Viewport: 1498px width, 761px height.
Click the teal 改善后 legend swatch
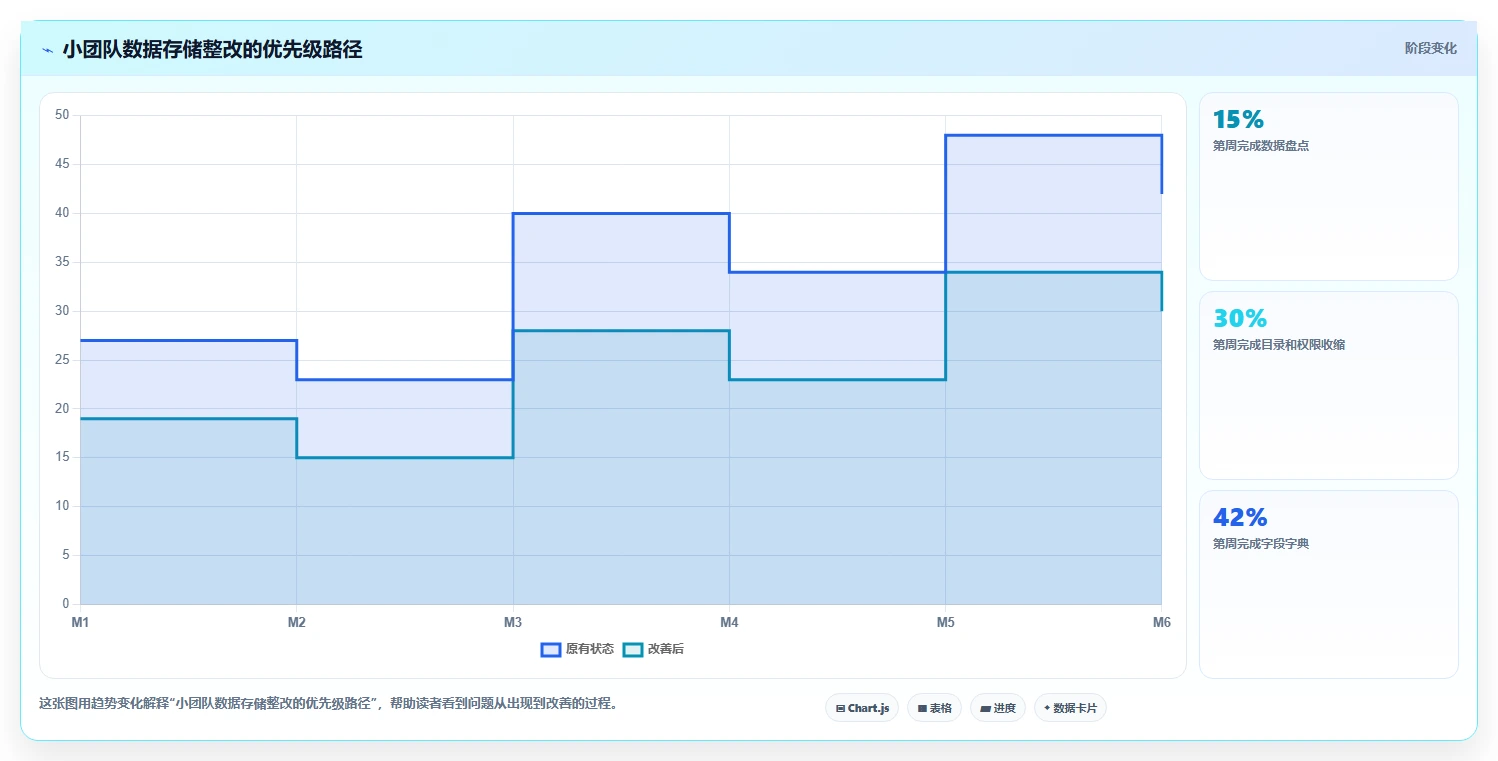(633, 649)
